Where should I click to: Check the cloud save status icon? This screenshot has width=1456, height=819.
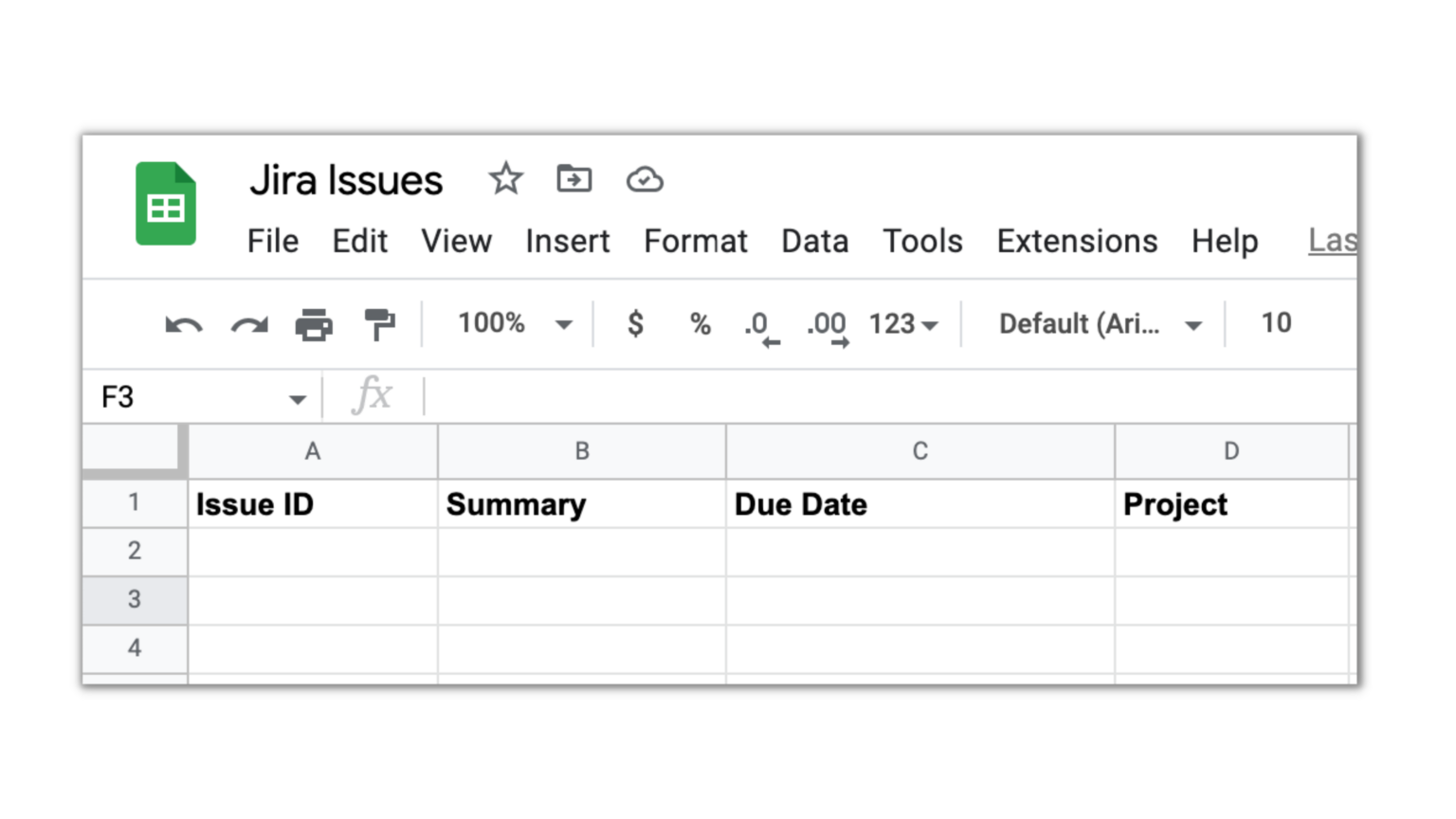pos(645,178)
